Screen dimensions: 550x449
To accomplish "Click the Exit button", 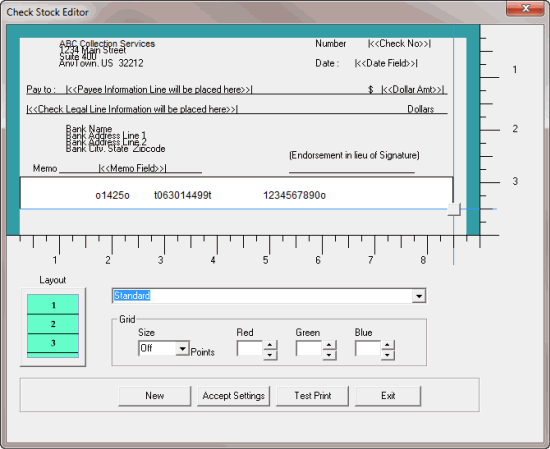I will coord(388,396).
